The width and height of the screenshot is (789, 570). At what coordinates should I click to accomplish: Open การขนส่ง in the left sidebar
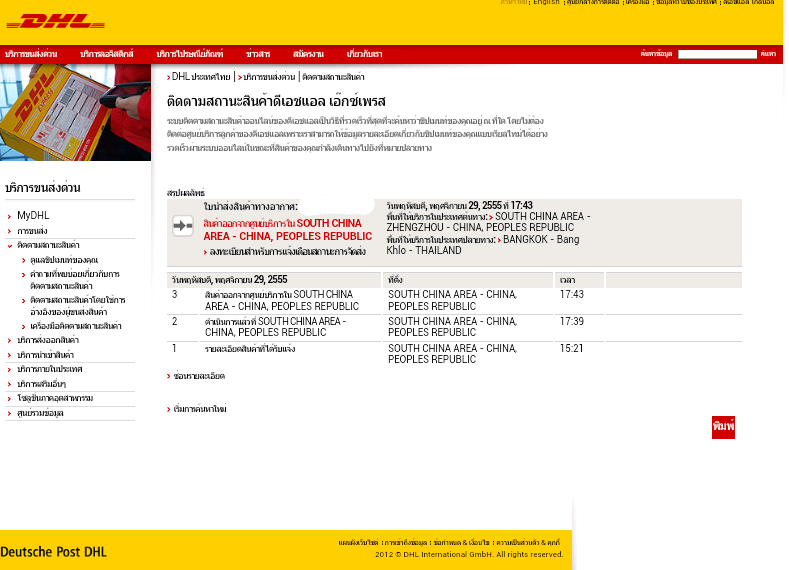click(32, 231)
